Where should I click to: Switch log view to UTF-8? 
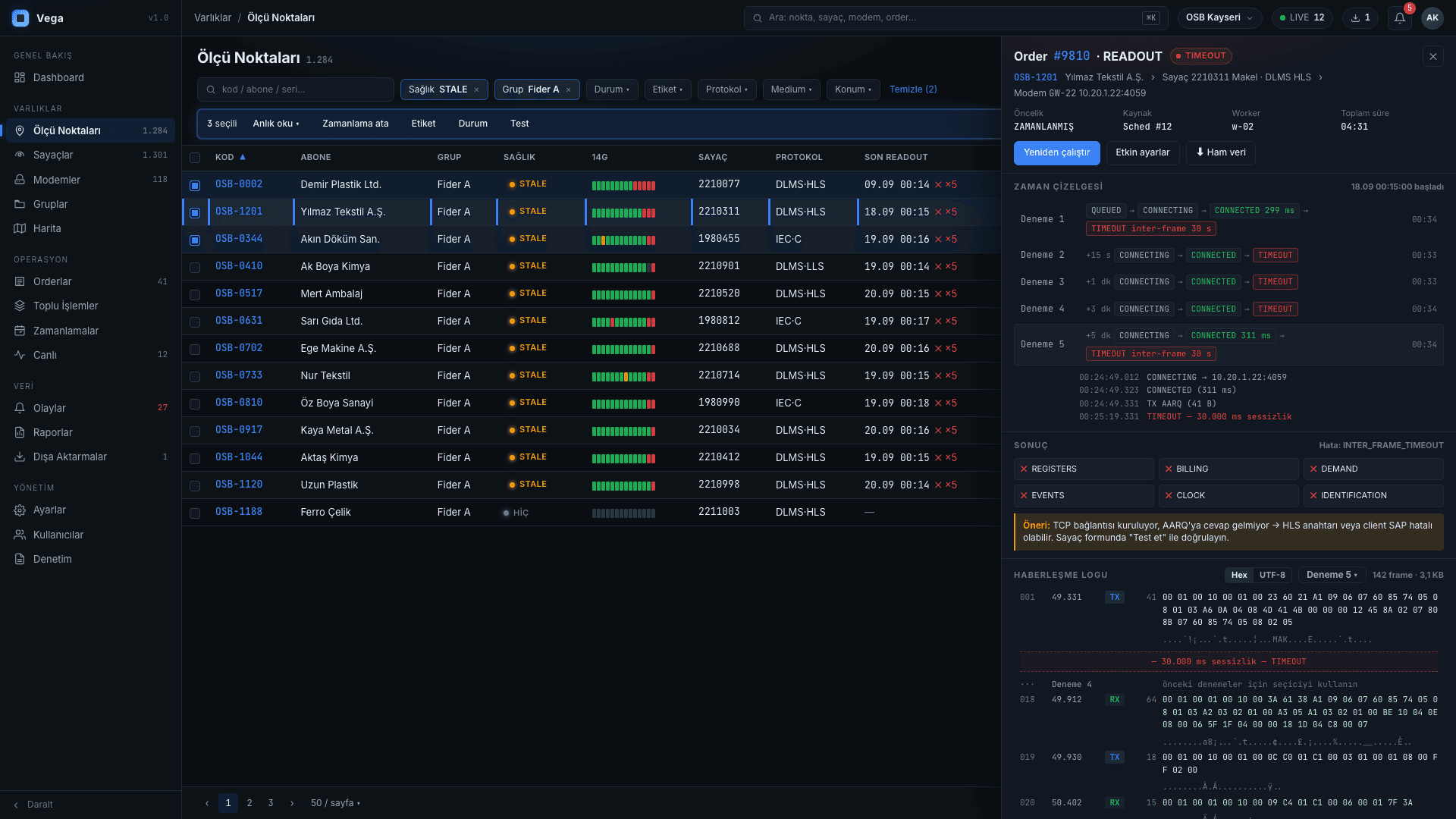pos(1272,575)
